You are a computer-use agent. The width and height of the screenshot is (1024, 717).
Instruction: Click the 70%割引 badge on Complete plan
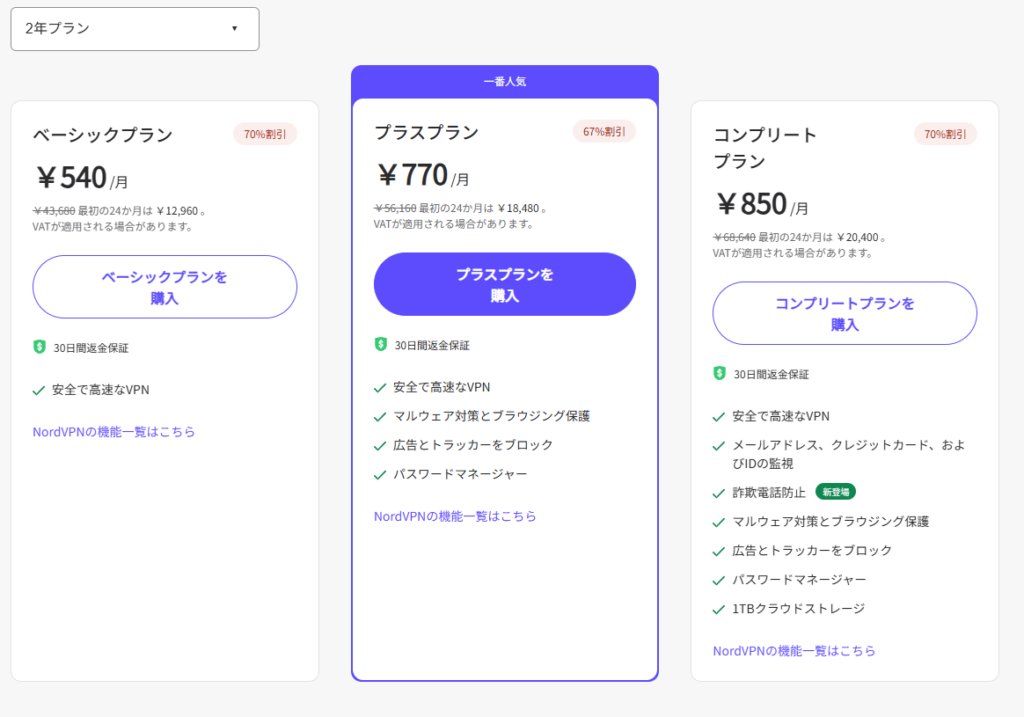[945, 134]
